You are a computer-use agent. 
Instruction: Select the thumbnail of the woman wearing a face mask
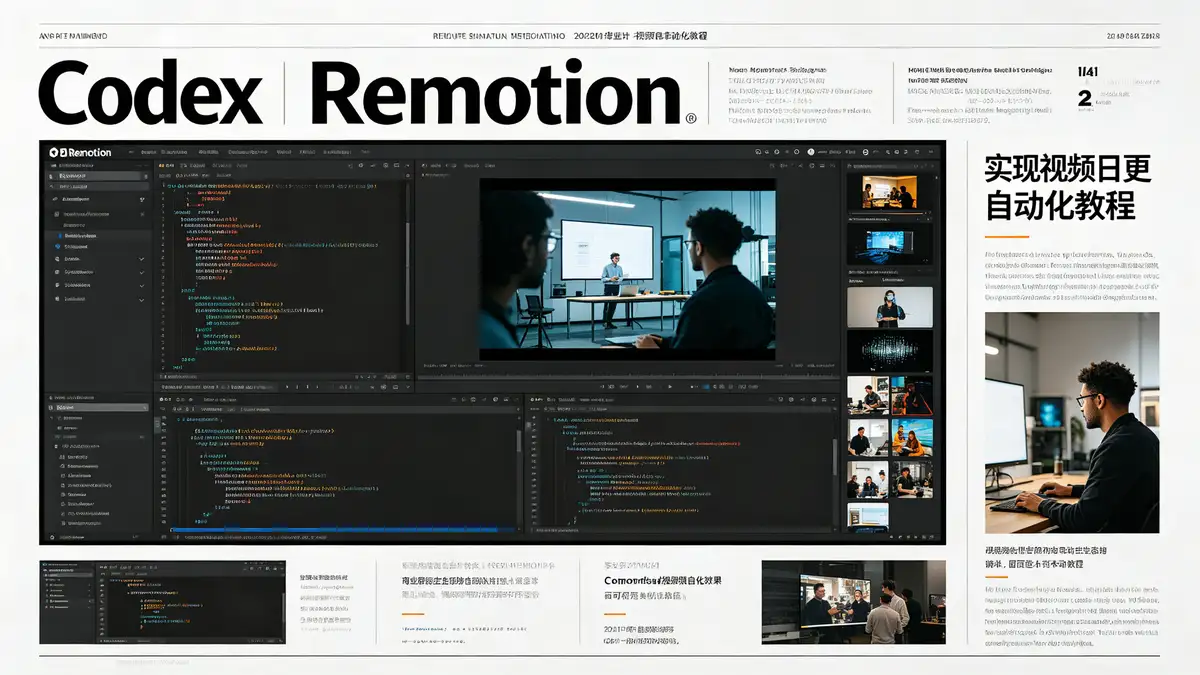tap(889, 307)
